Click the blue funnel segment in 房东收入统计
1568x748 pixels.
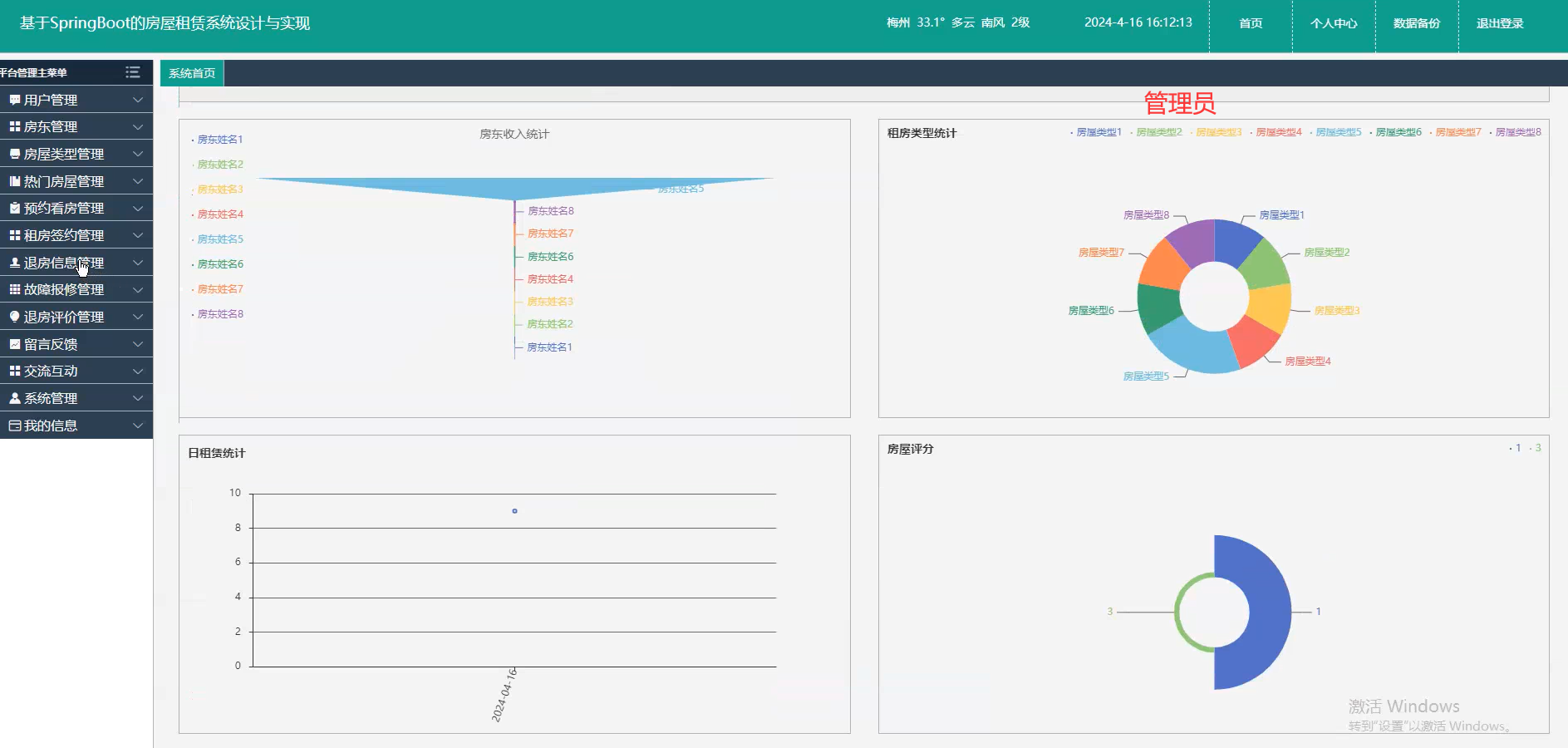click(x=514, y=187)
